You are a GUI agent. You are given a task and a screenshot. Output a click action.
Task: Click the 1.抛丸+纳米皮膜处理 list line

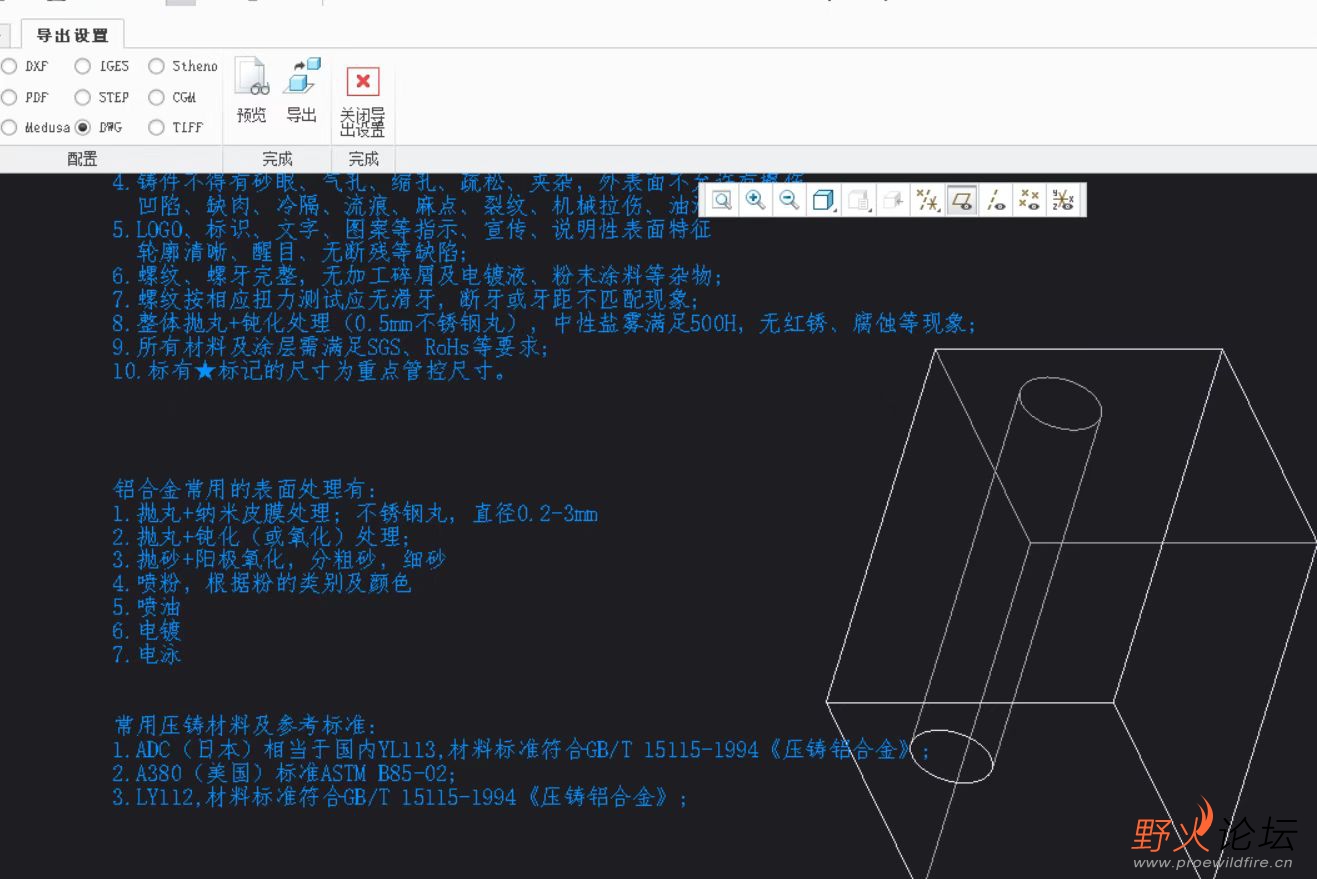tap(355, 514)
